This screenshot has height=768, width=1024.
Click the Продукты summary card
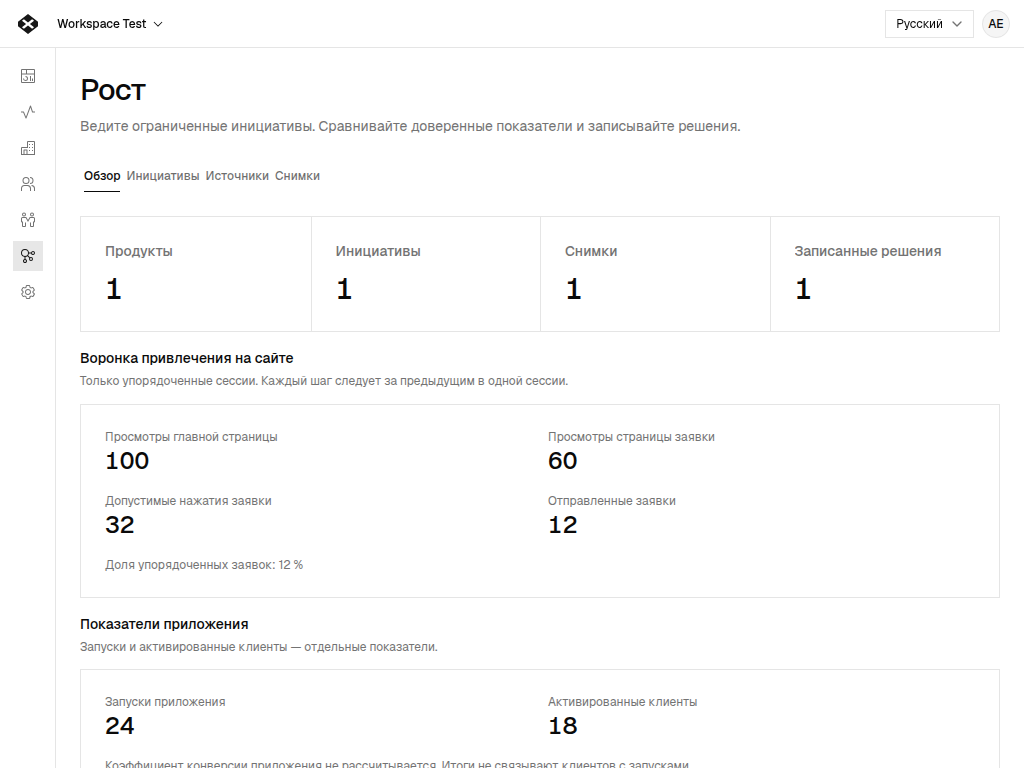coord(196,274)
